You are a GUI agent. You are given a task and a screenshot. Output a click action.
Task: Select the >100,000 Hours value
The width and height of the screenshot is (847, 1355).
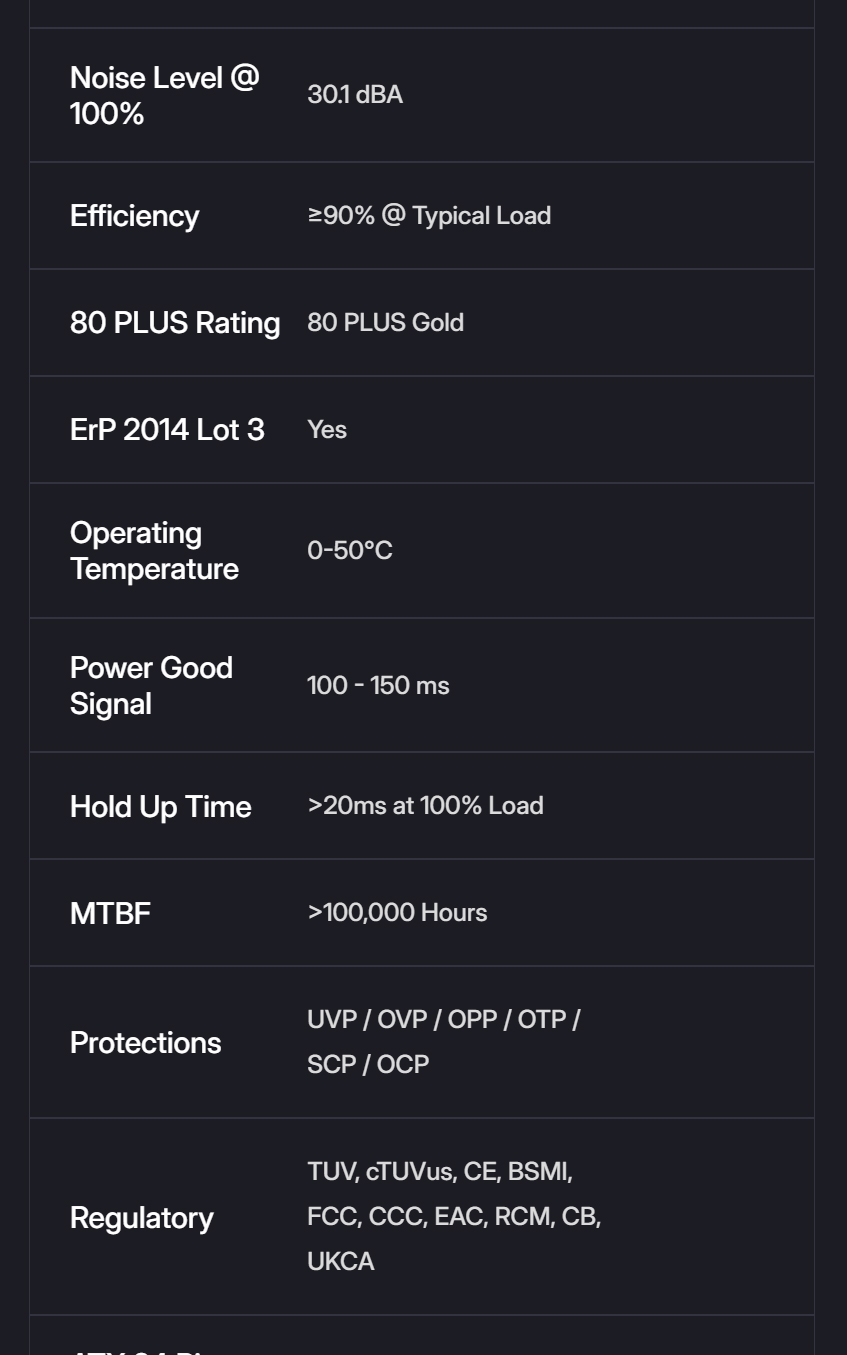pyautogui.click(x=397, y=913)
